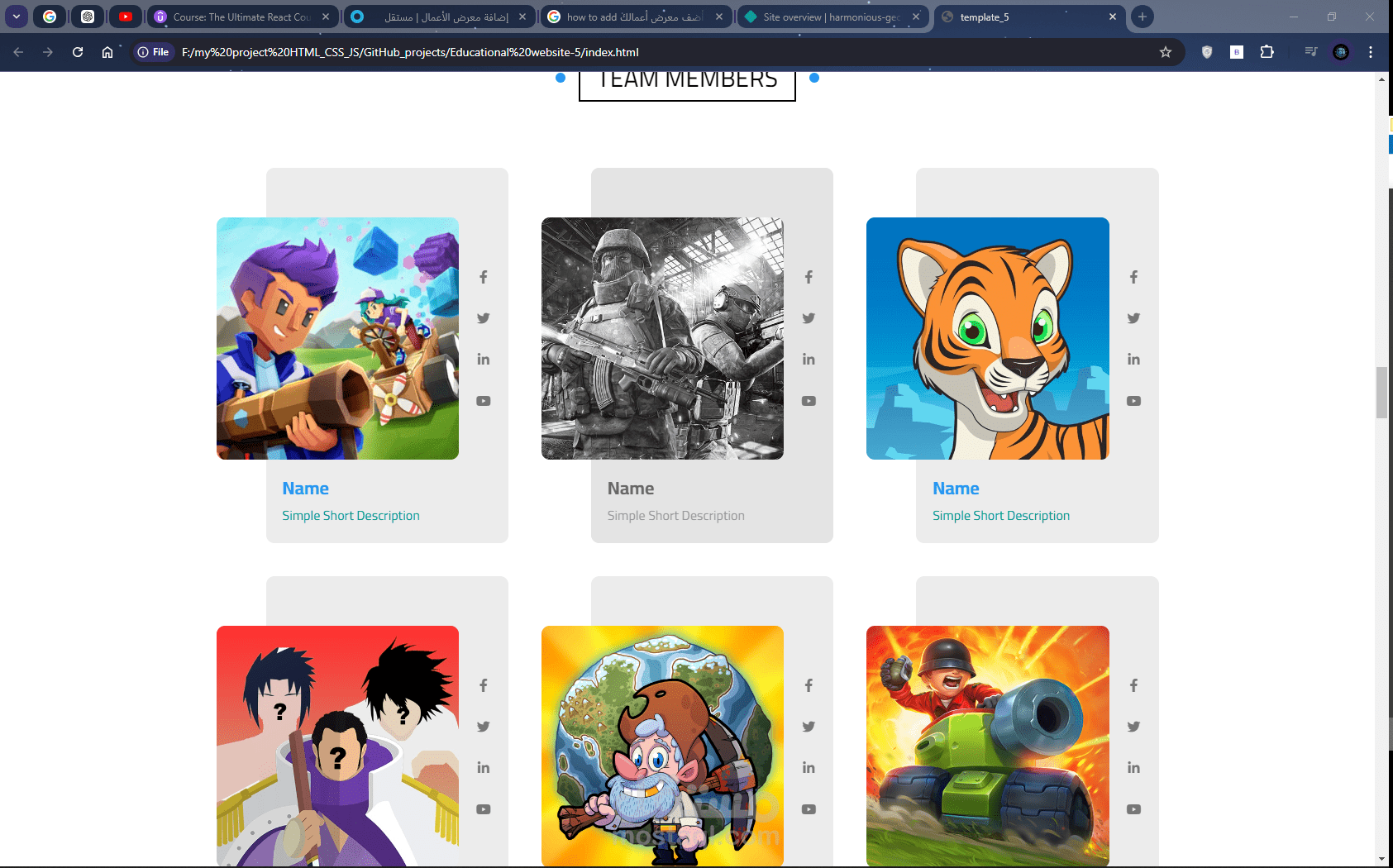This screenshot has width=1393, height=868.
Task: Click Simple Short Description under purple-haired character
Action: pos(351,516)
